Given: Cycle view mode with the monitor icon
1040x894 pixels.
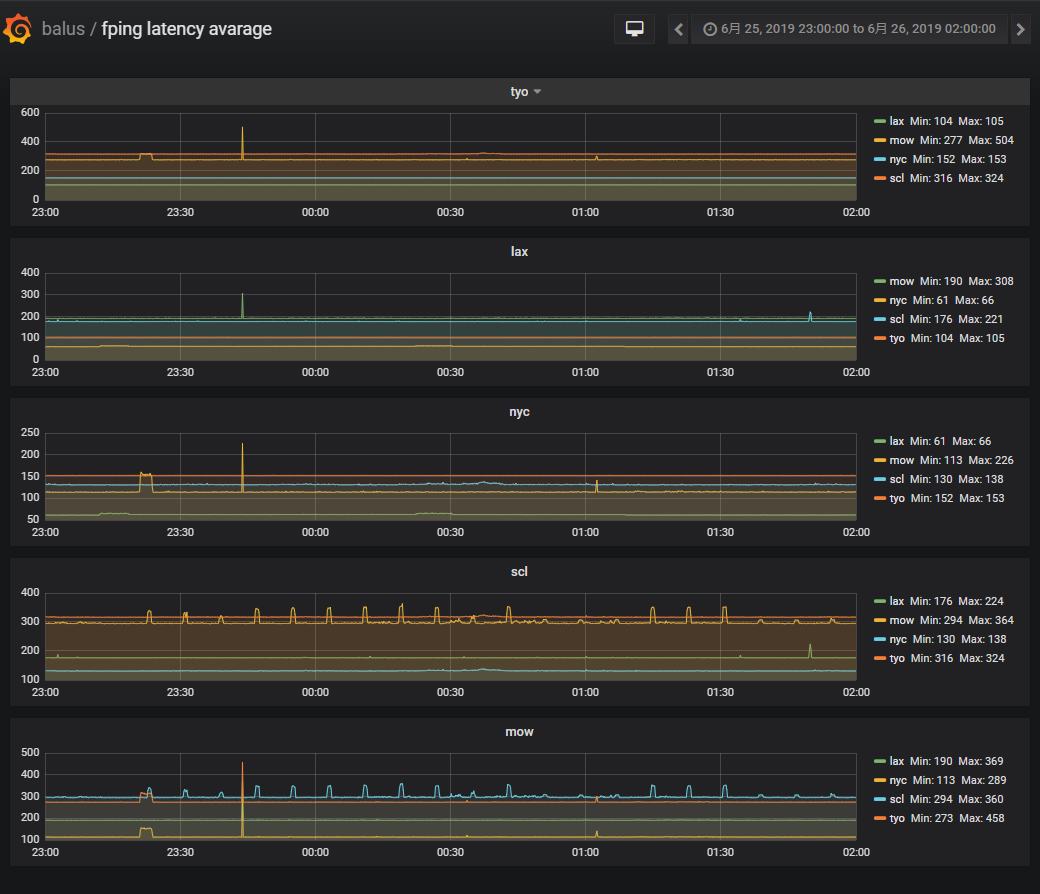Looking at the screenshot, I should [x=634, y=29].
